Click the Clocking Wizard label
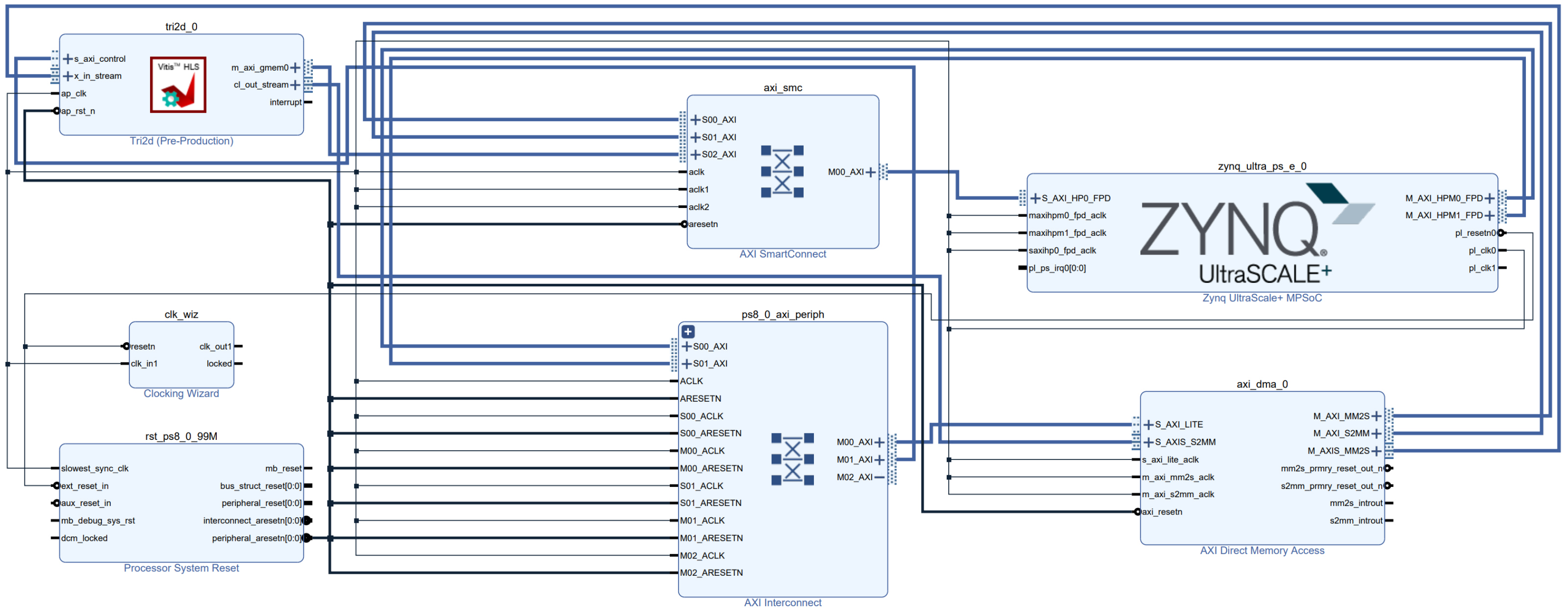 pos(181,394)
